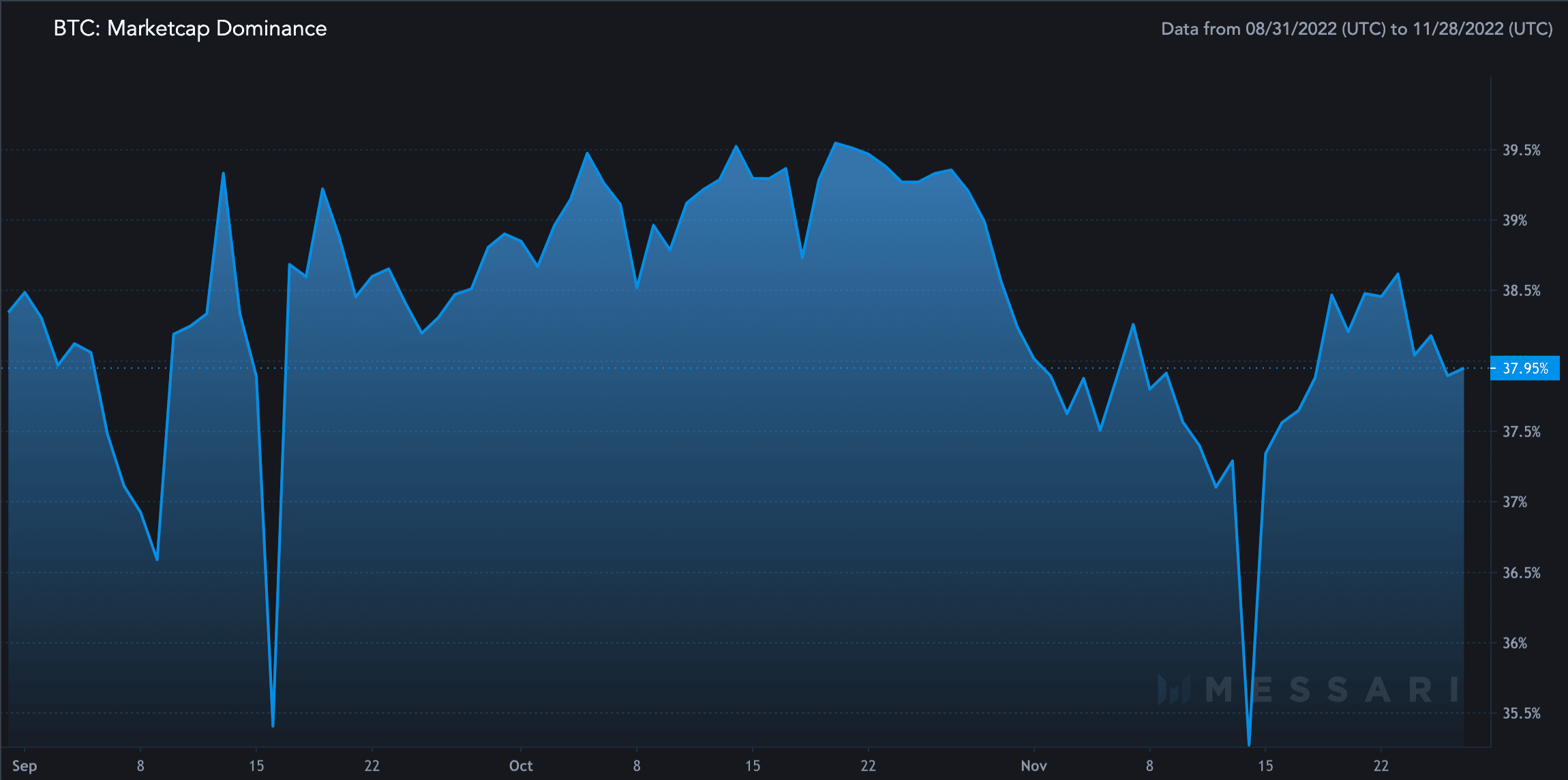Click the 38.5% y-axis label

point(1521,291)
